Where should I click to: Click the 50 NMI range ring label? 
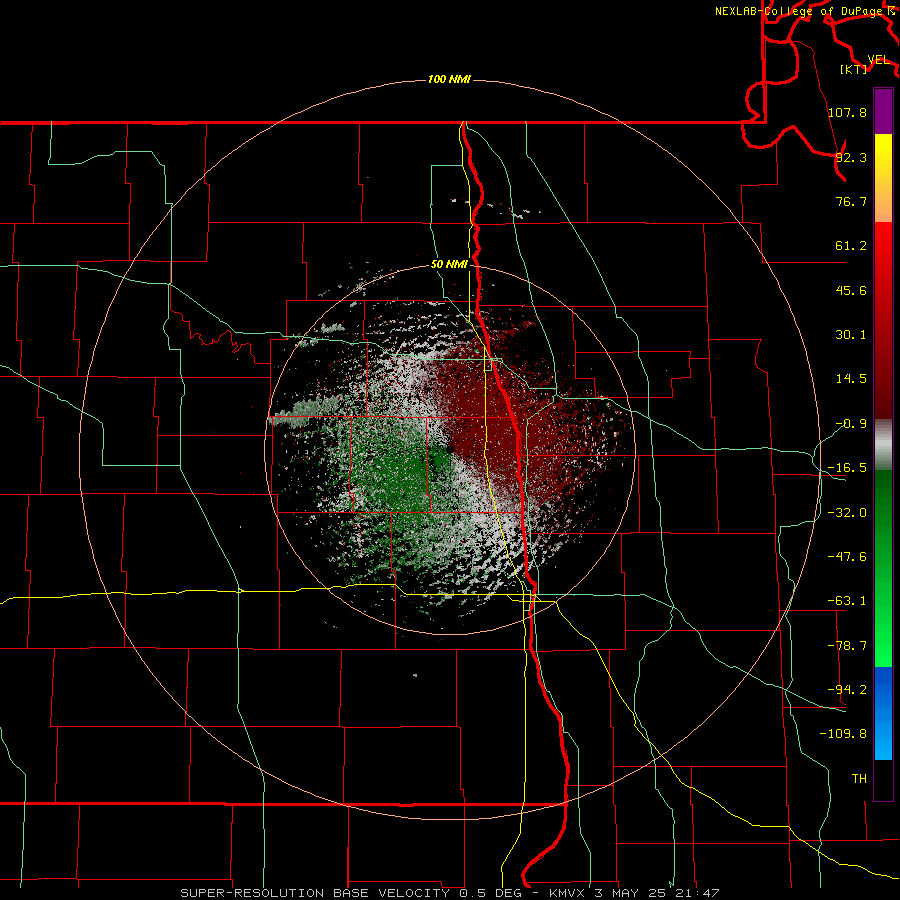(449, 265)
